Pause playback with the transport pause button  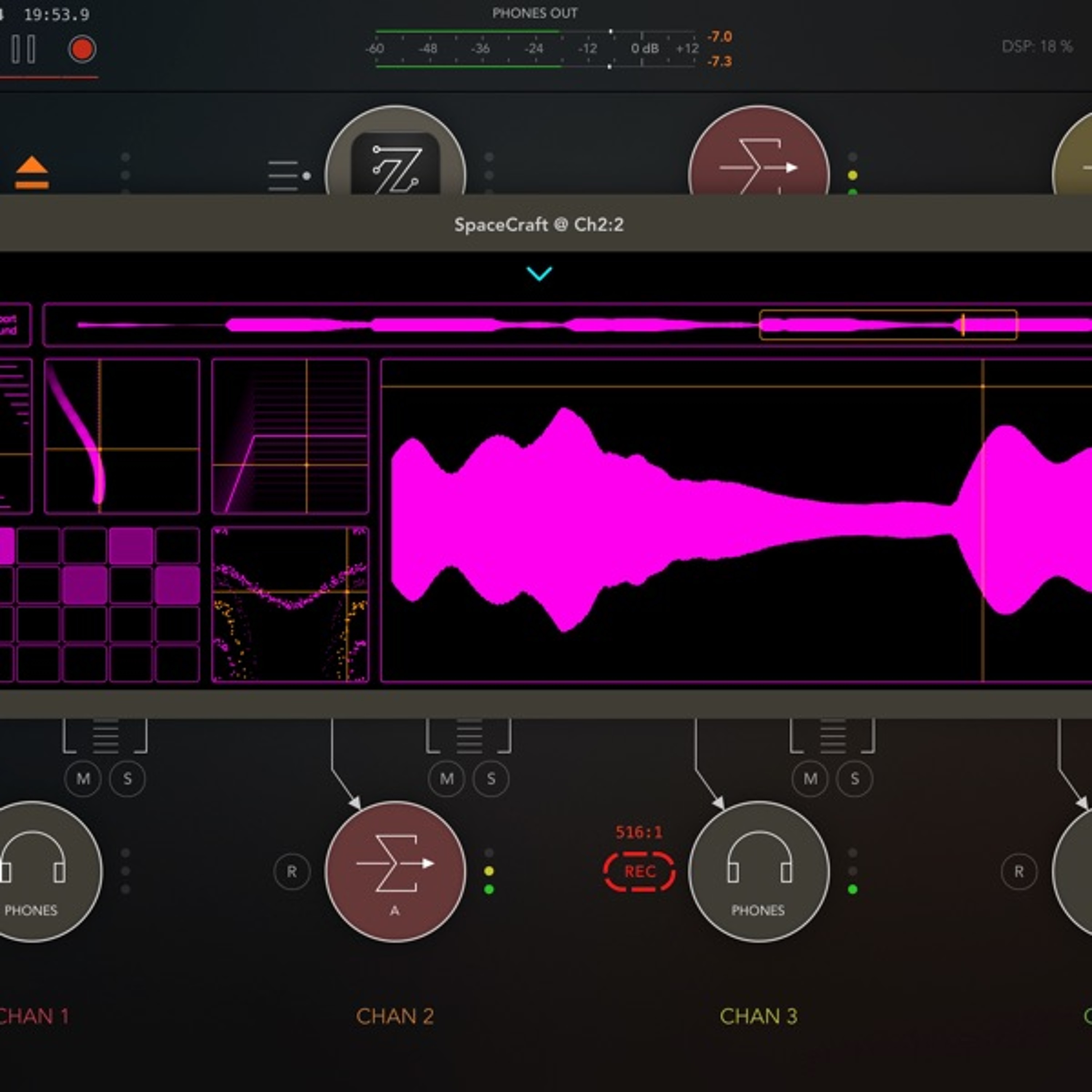(x=24, y=49)
